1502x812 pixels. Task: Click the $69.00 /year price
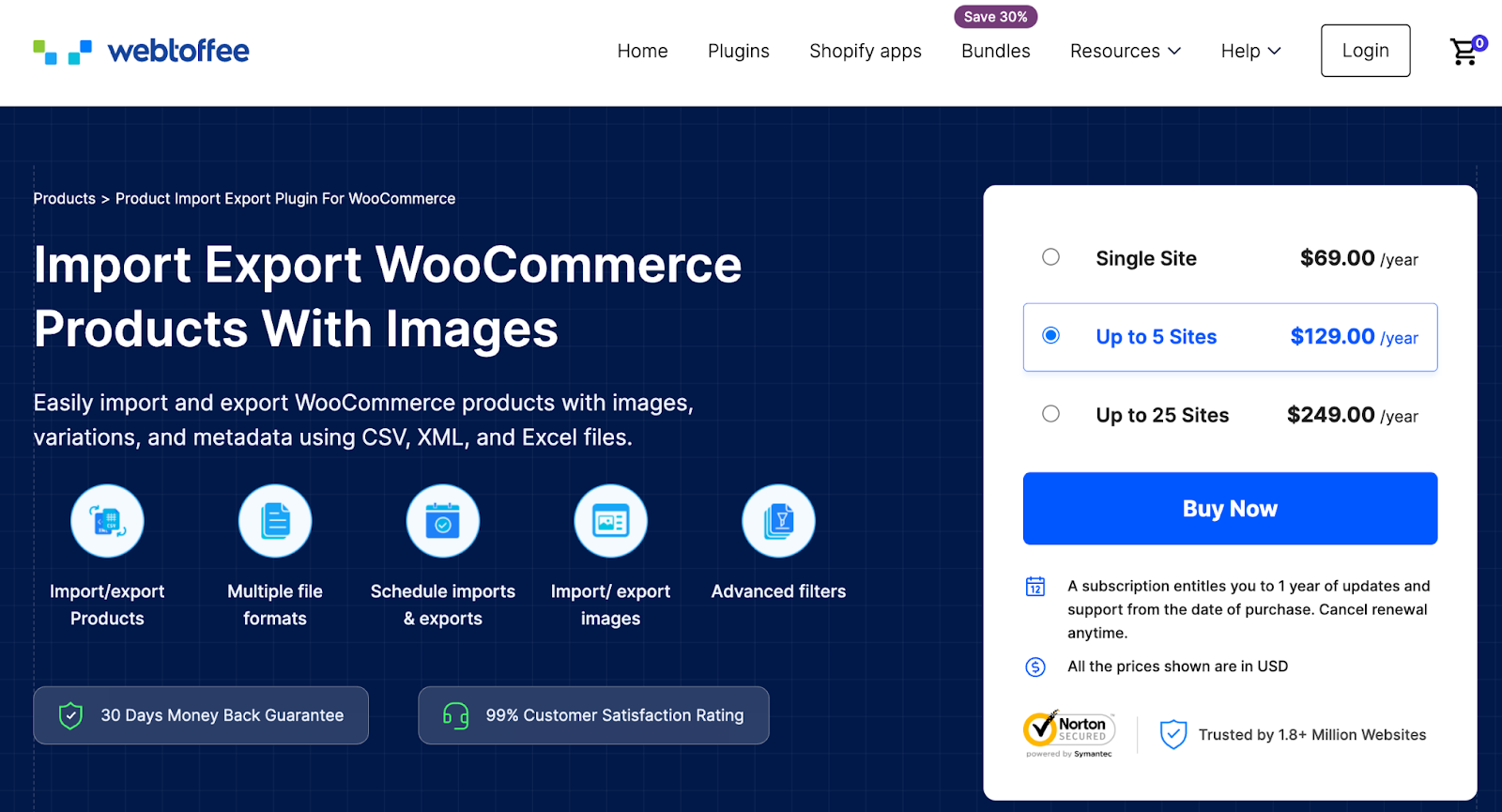[x=1358, y=258]
